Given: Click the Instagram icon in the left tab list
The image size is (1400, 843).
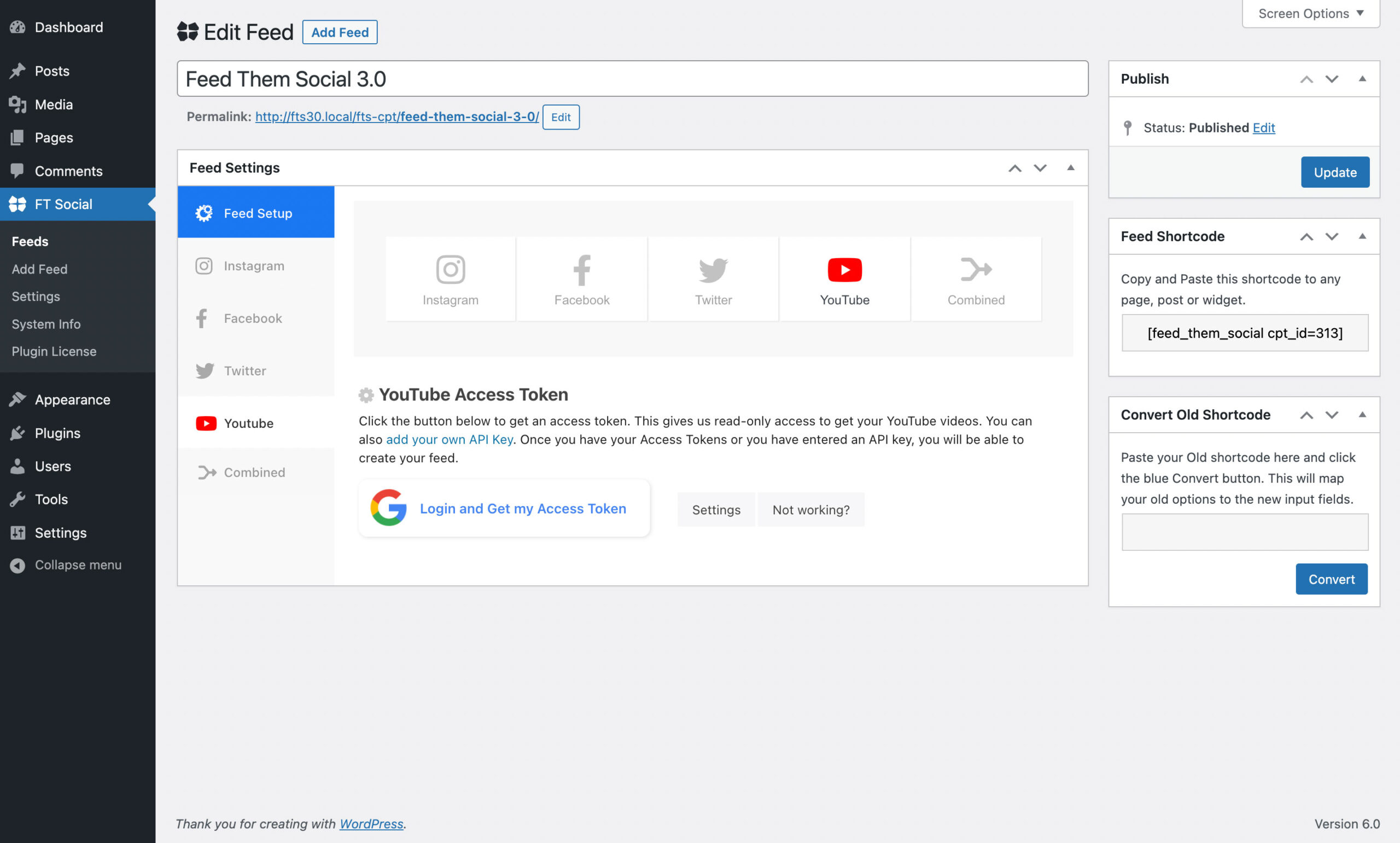Looking at the screenshot, I should 204,266.
